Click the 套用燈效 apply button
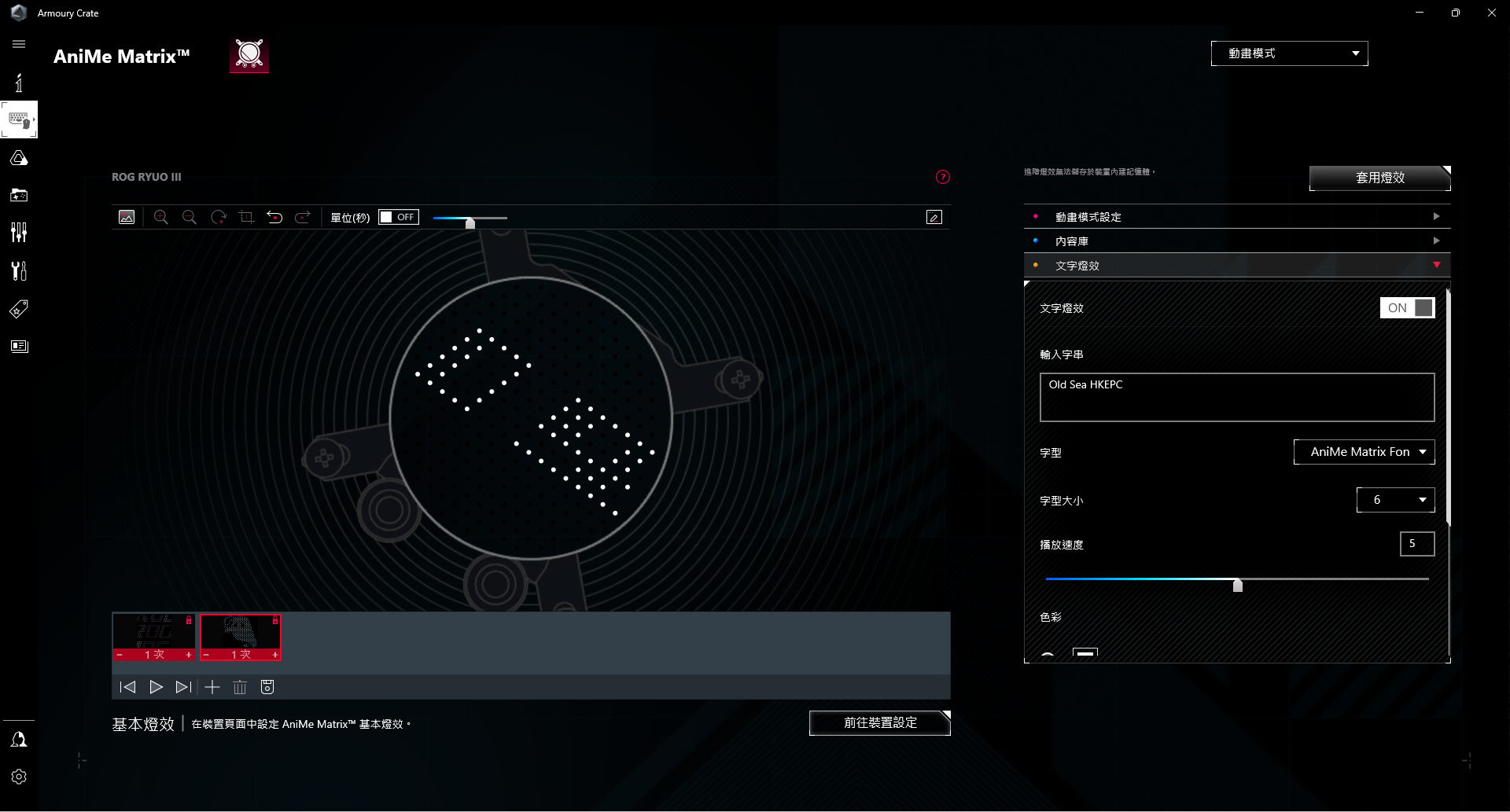 pyautogui.click(x=1380, y=178)
